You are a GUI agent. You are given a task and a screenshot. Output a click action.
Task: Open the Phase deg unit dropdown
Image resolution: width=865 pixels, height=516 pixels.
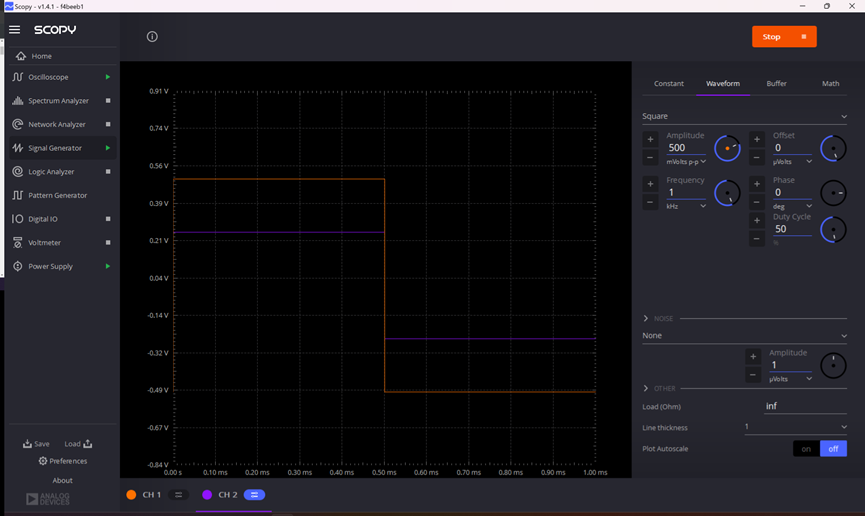click(792, 207)
